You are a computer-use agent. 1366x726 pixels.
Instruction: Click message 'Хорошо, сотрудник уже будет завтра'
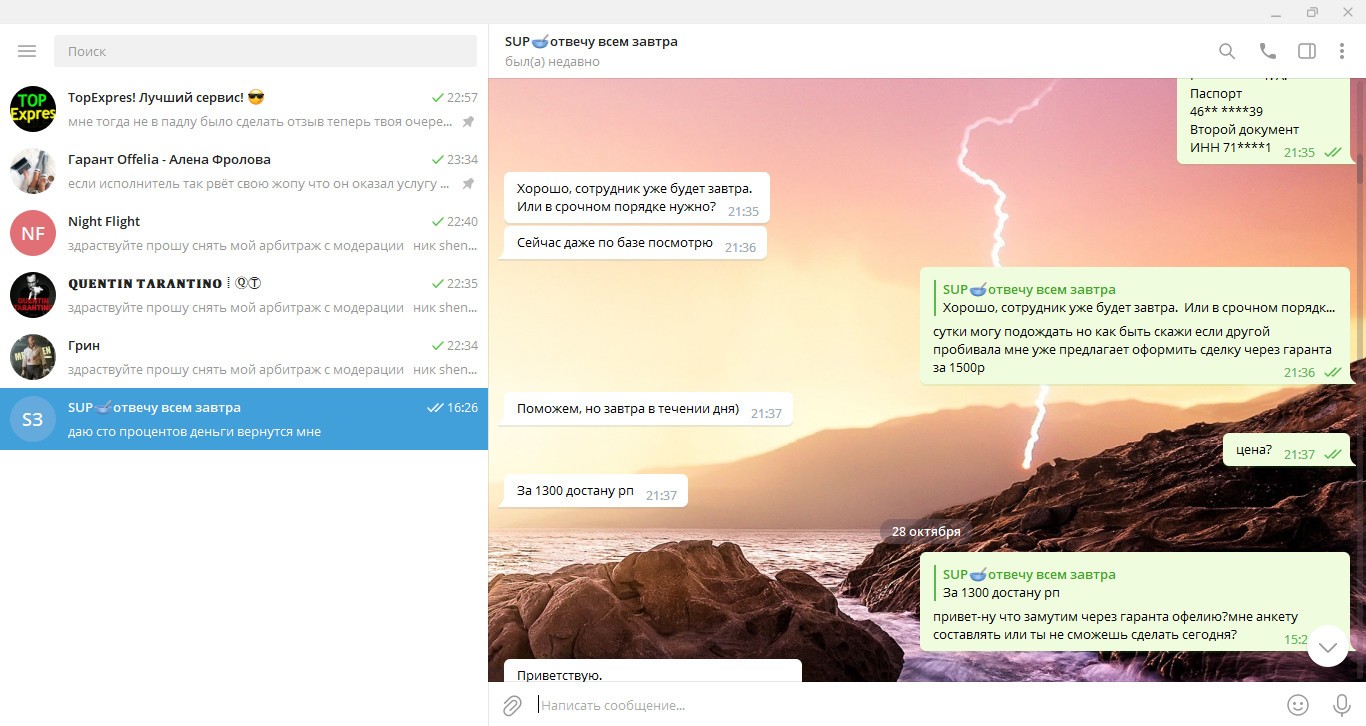(x=637, y=198)
